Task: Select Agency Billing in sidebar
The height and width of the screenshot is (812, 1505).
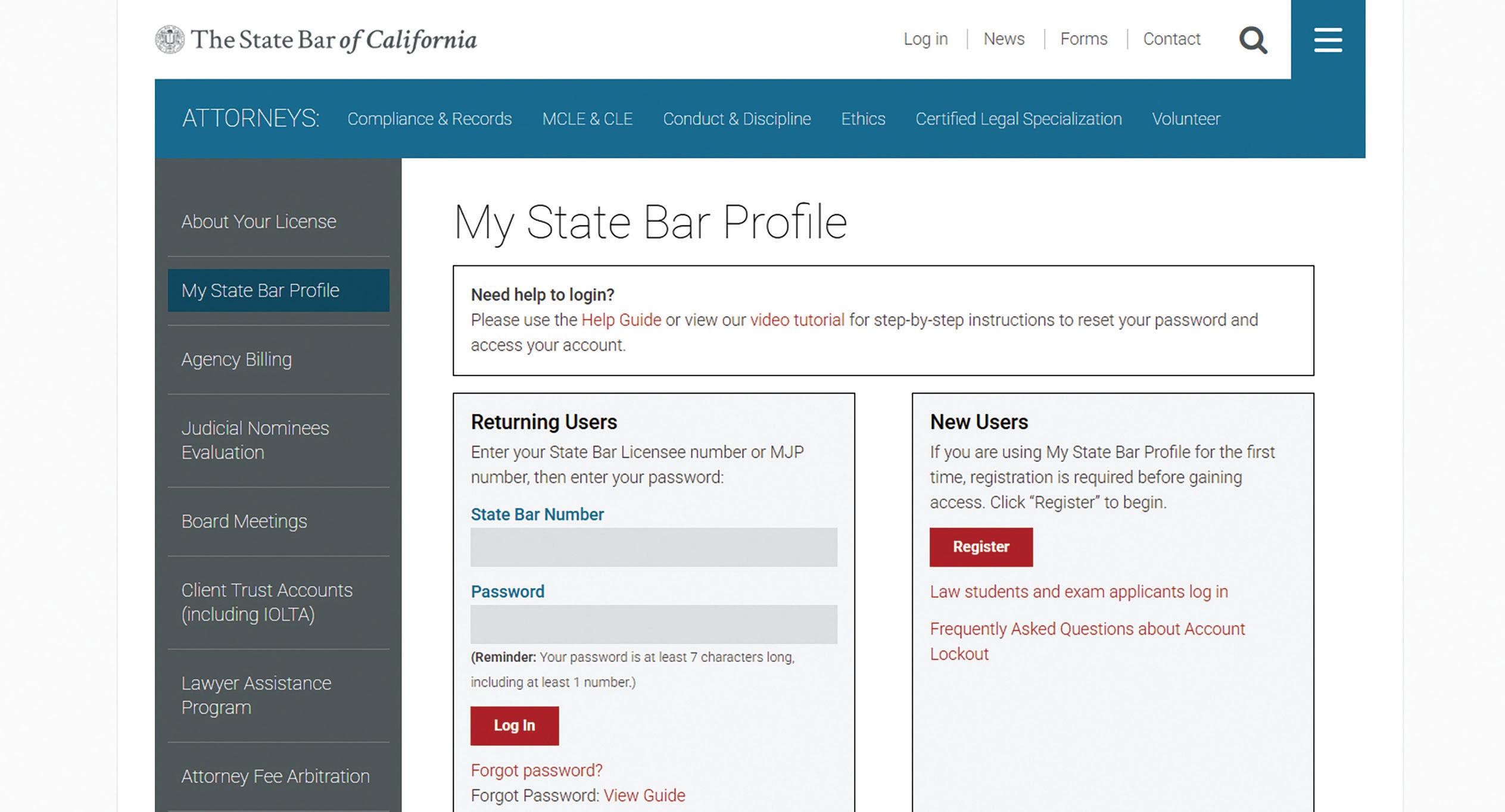Action: click(x=236, y=359)
